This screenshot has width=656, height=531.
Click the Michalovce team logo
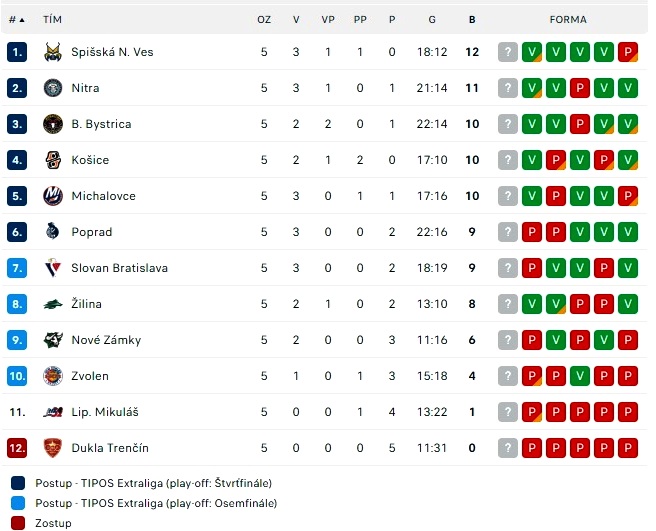click(53, 196)
